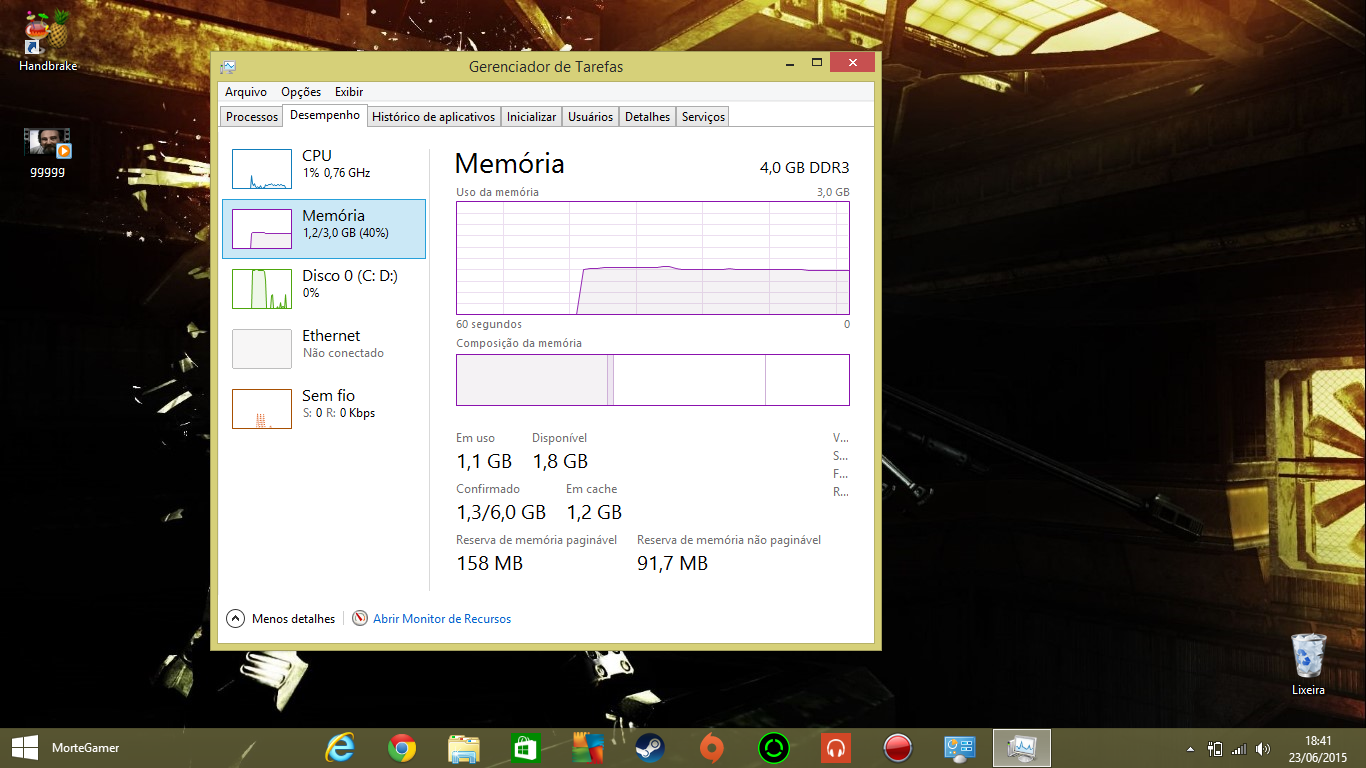This screenshot has width=1366, height=768.
Task: Open network signal tray icon
Action: click(1239, 748)
